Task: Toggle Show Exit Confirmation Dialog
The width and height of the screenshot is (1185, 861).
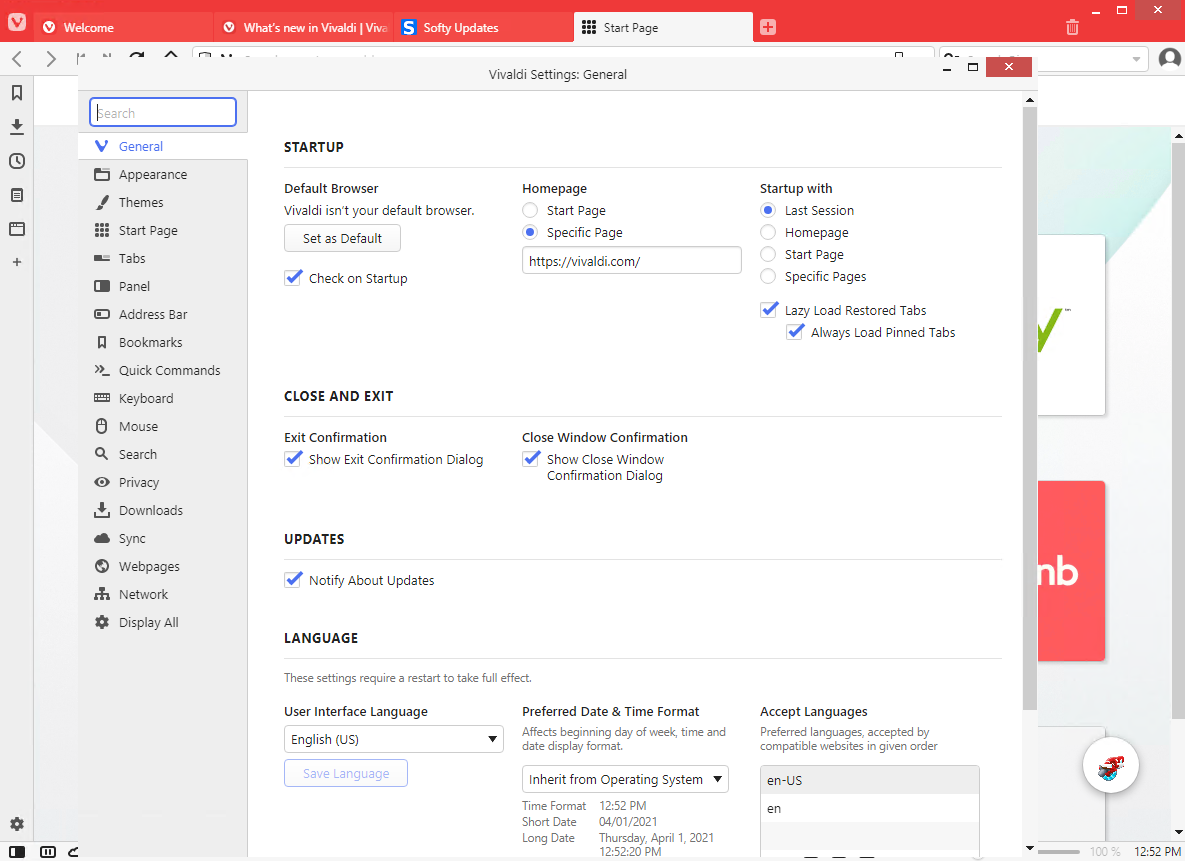Action: tap(293, 459)
